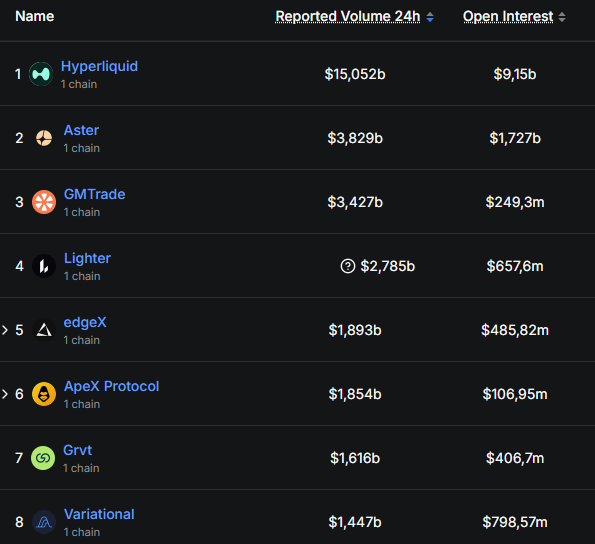
Task: Click the Name column header
Action: [35, 17]
